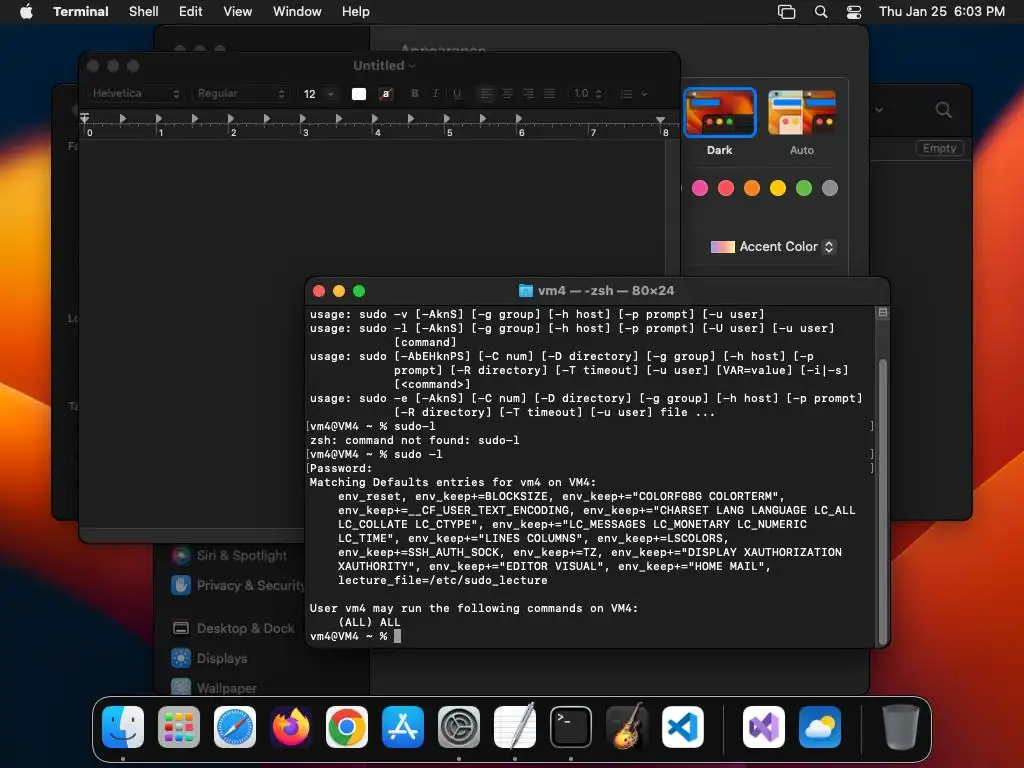Image resolution: width=1024 pixels, height=768 pixels.
Task: Click the Empty button in the background window
Action: 939,148
